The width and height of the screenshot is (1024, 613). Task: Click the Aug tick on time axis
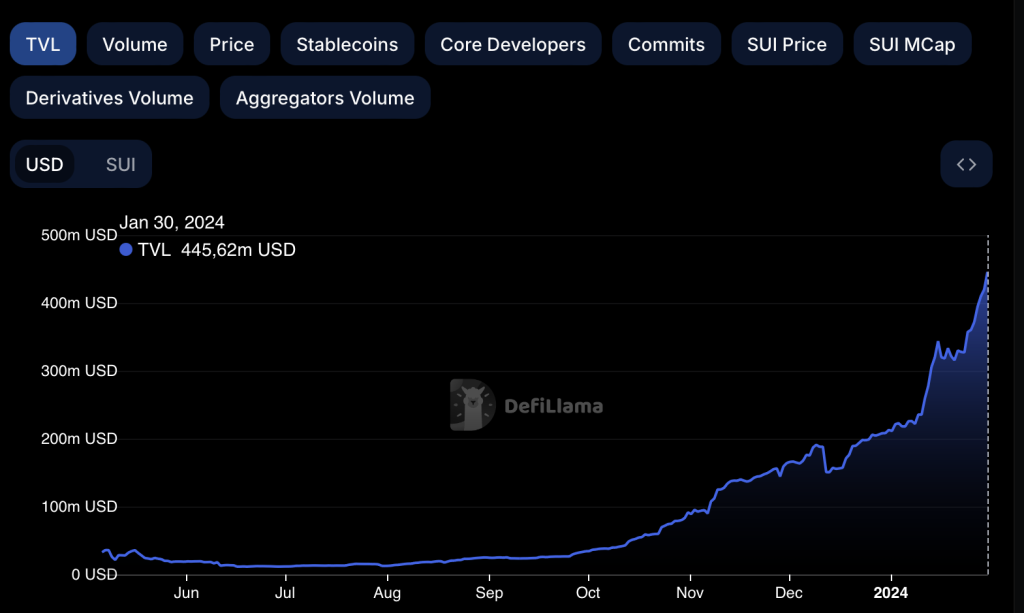[x=387, y=593]
